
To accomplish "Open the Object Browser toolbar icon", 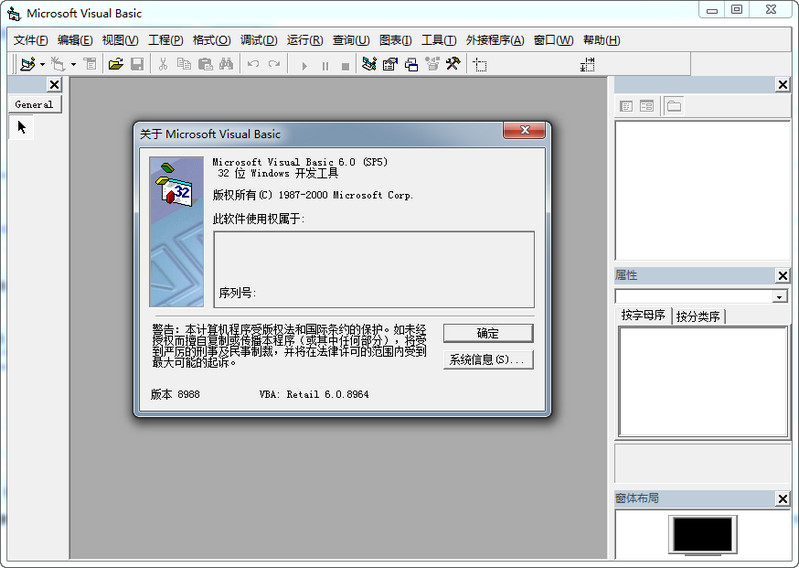I will point(432,64).
